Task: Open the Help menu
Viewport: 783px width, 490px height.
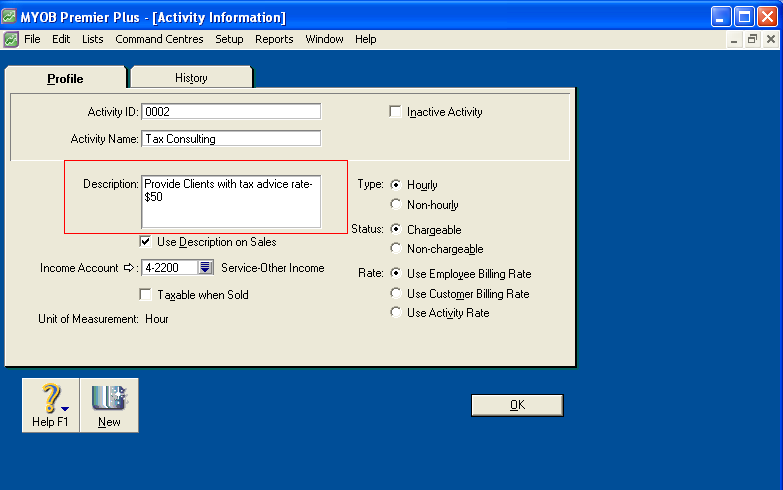Action: click(x=366, y=39)
